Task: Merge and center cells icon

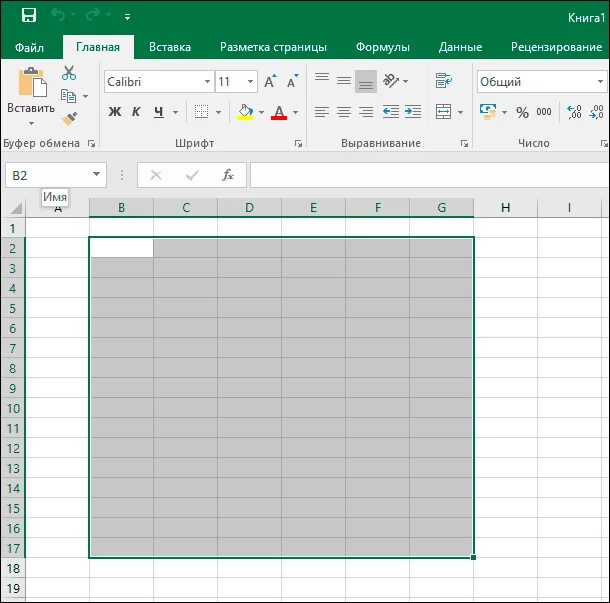Action: point(443,112)
